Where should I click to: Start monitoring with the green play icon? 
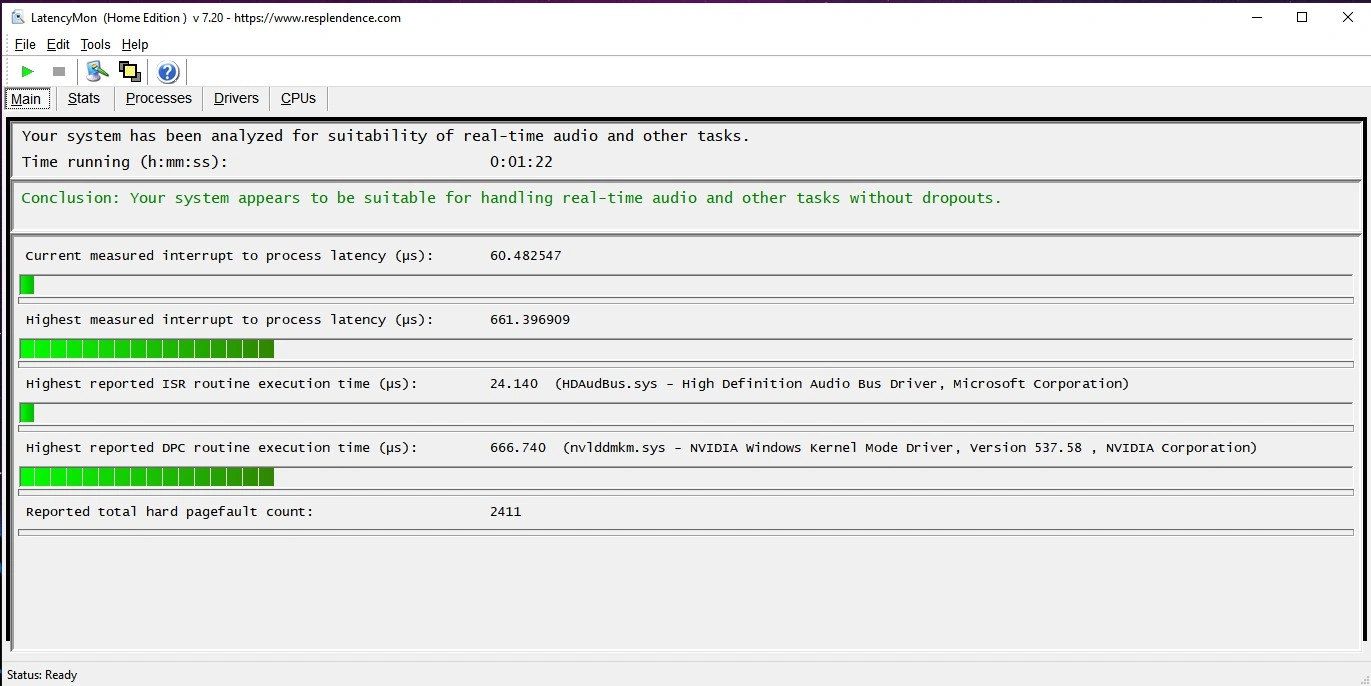tap(28, 71)
